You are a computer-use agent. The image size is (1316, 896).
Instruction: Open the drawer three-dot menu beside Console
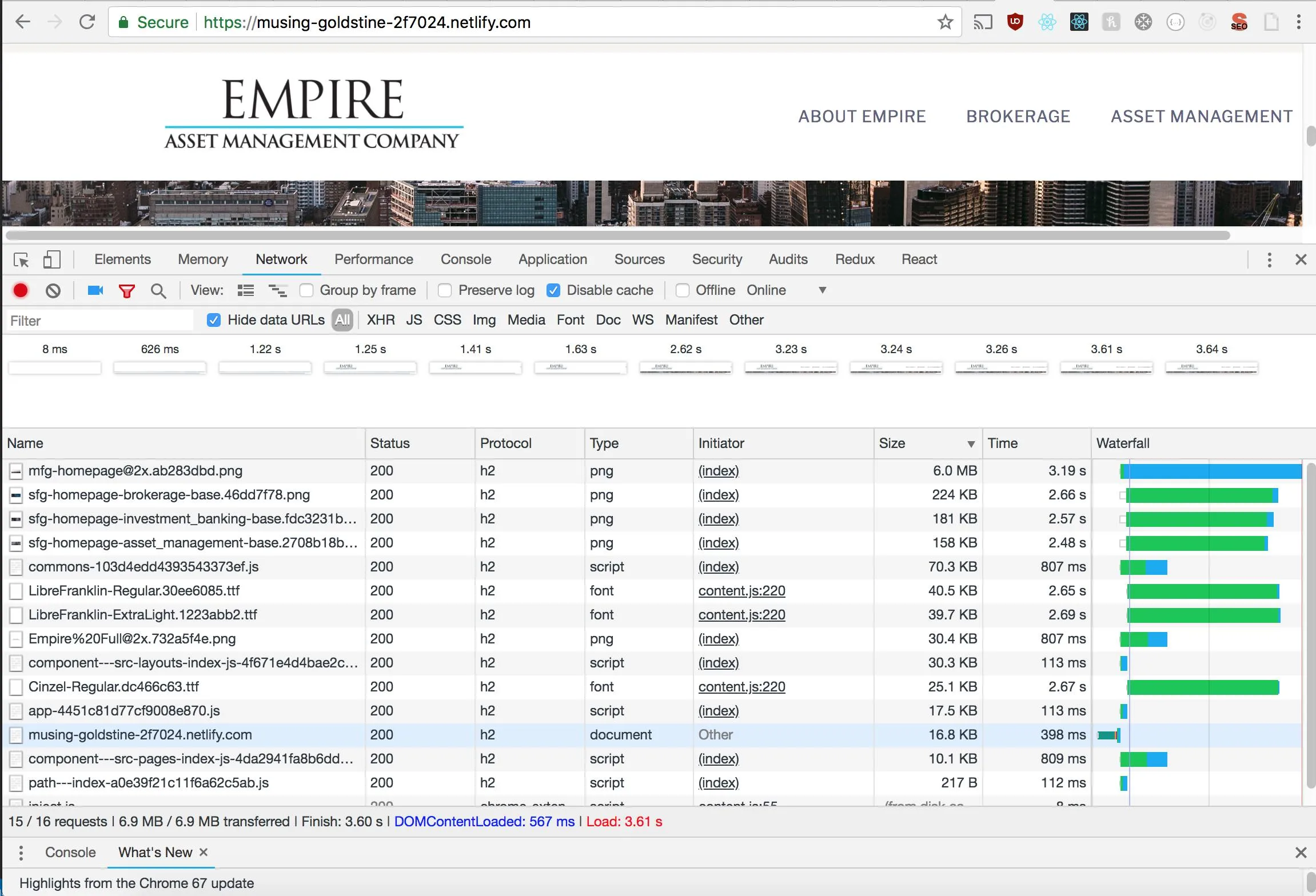[x=21, y=853]
